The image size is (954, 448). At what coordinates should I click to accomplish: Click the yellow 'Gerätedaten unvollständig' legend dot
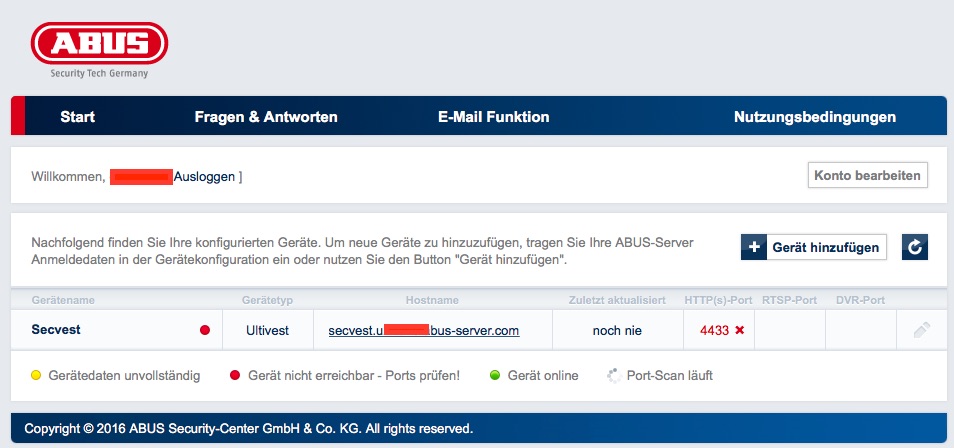click(37, 376)
